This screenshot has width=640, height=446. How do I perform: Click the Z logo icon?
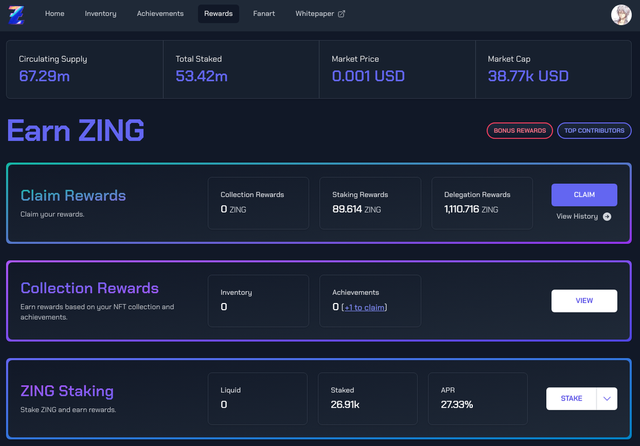click(16, 15)
